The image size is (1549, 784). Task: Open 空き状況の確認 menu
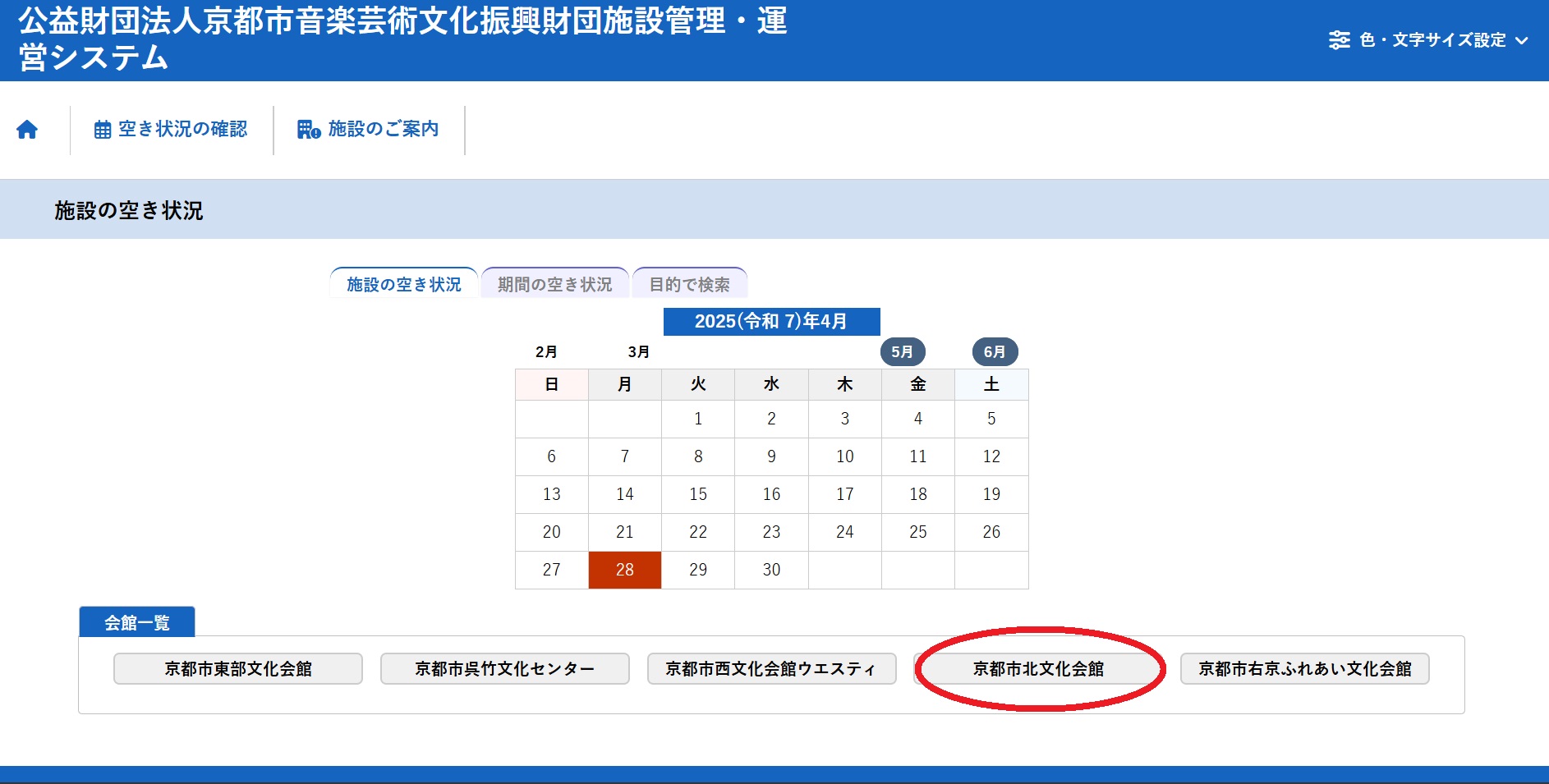click(x=171, y=130)
